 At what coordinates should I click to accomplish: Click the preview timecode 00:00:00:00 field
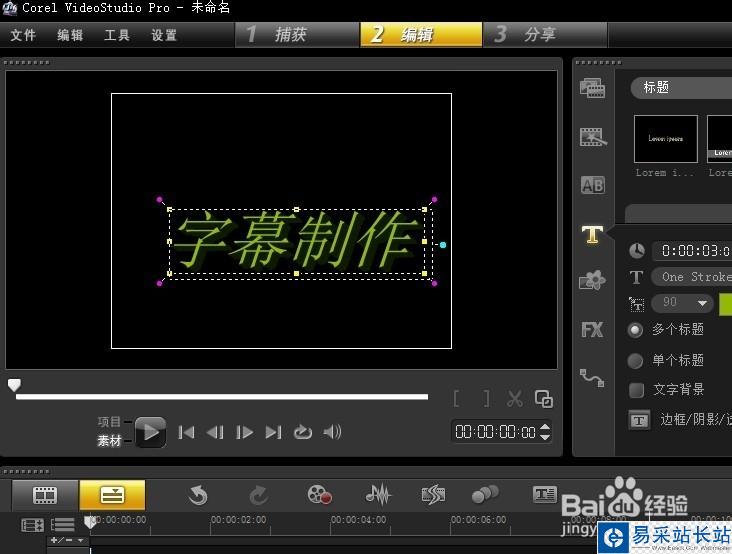pos(495,432)
